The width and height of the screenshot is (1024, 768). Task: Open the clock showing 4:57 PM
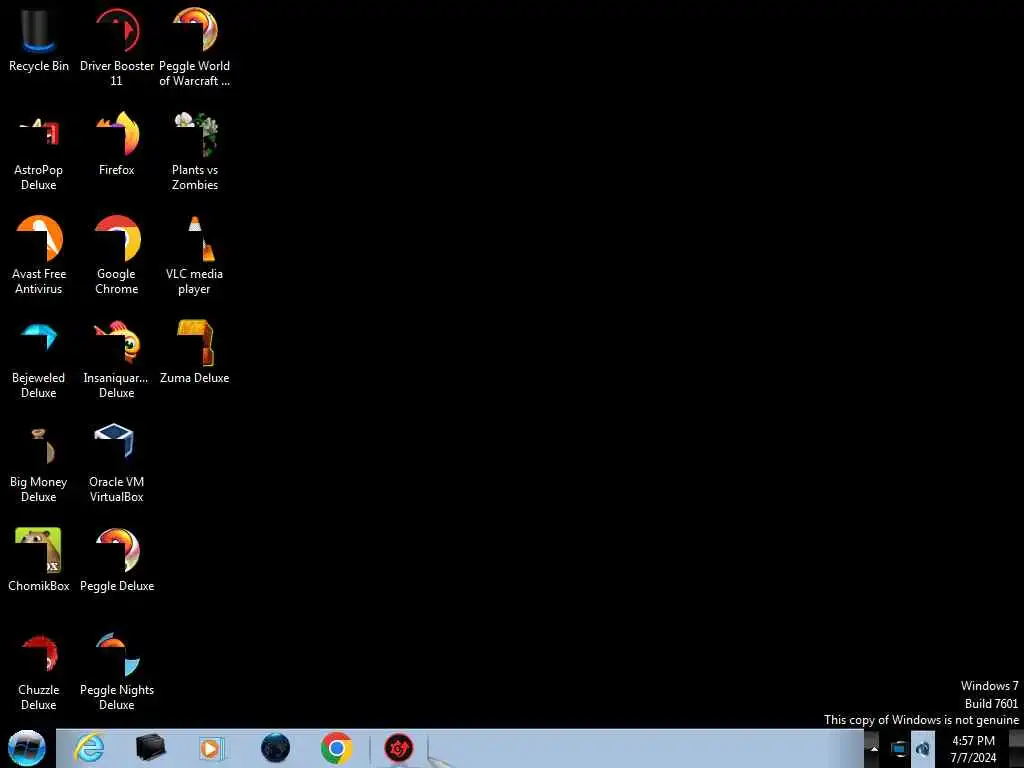click(973, 749)
